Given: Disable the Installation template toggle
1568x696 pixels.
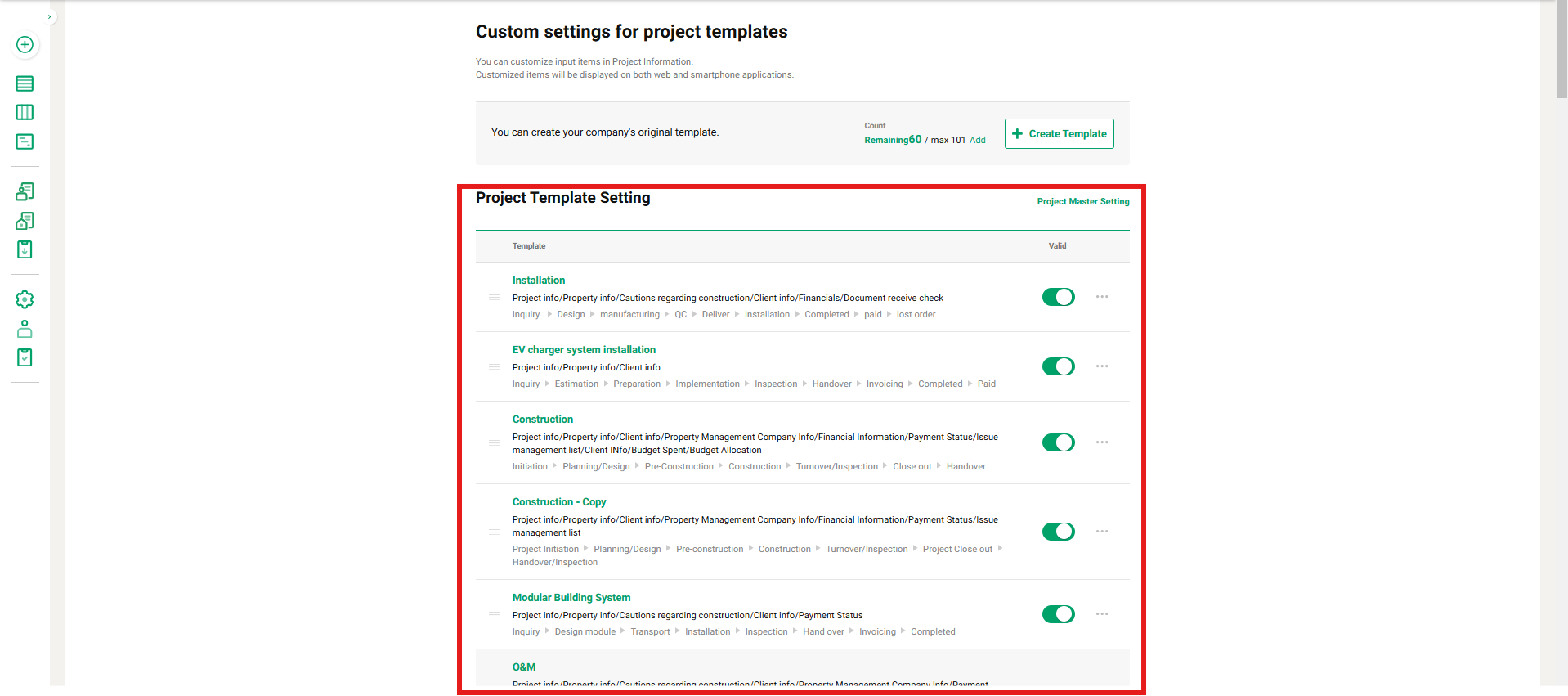Looking at the screenshot, I should pos(1058,297).
